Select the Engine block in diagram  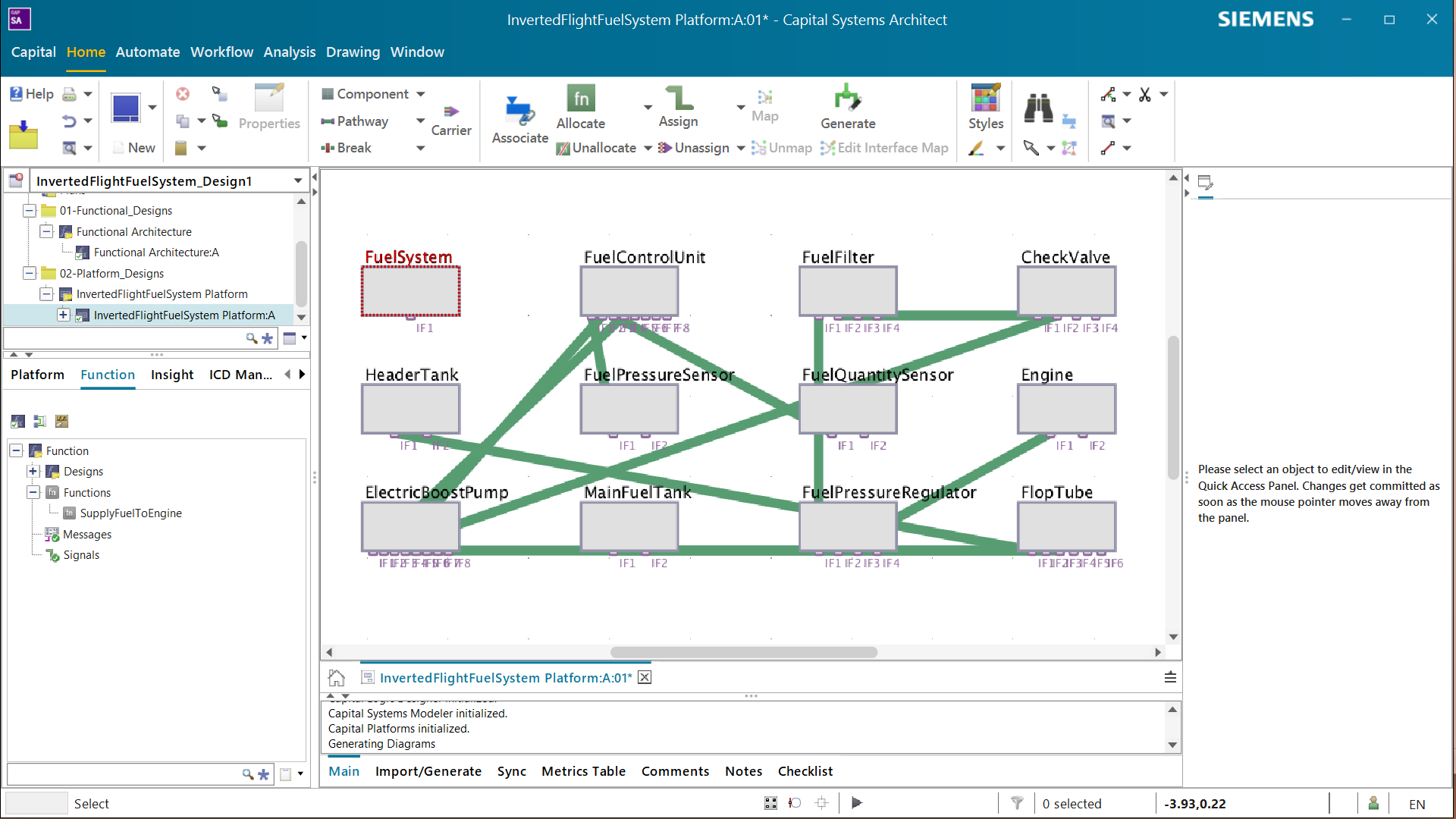click(x=1066, y=409)
